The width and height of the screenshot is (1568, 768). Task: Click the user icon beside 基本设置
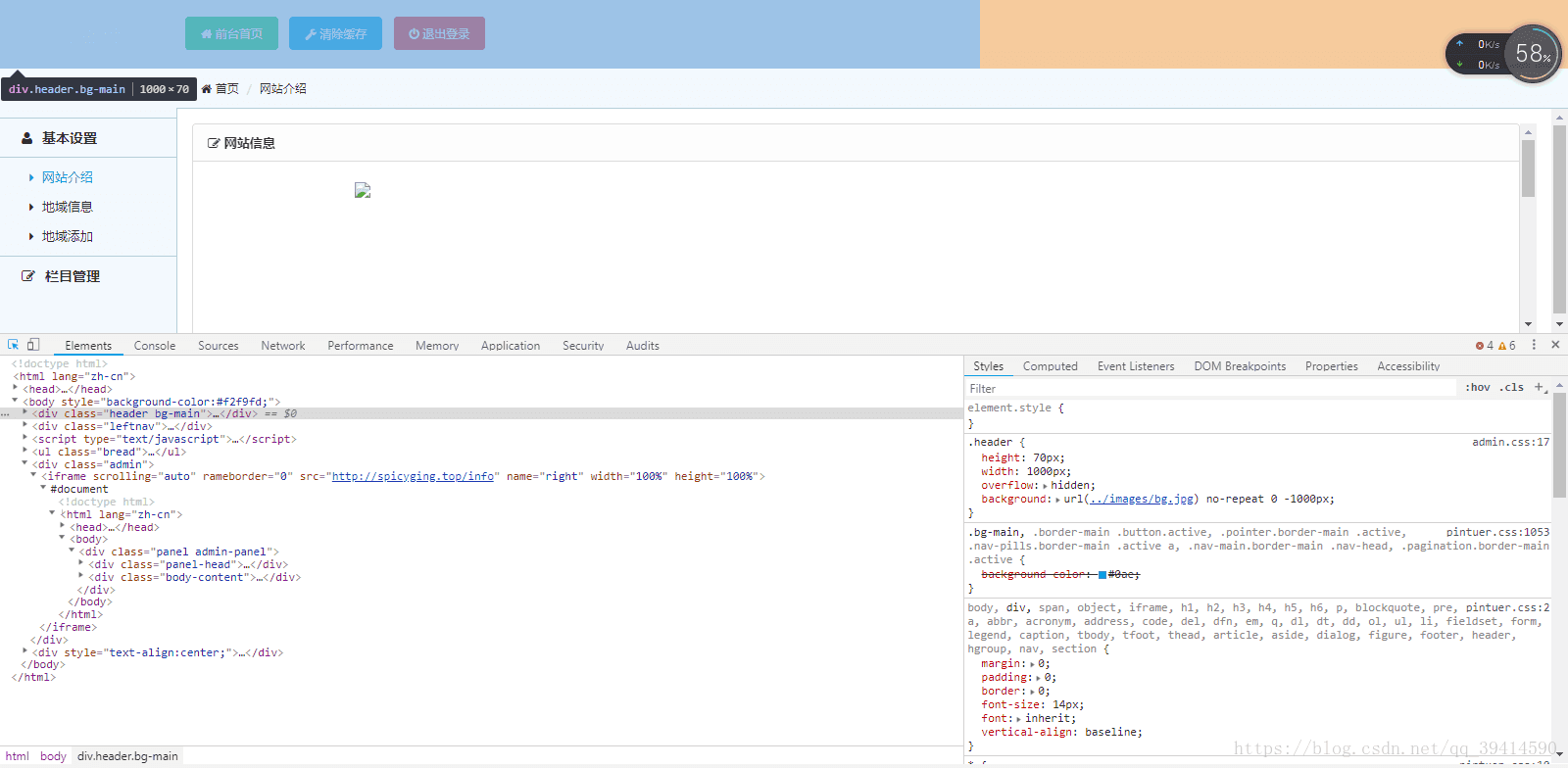[27, 138]
